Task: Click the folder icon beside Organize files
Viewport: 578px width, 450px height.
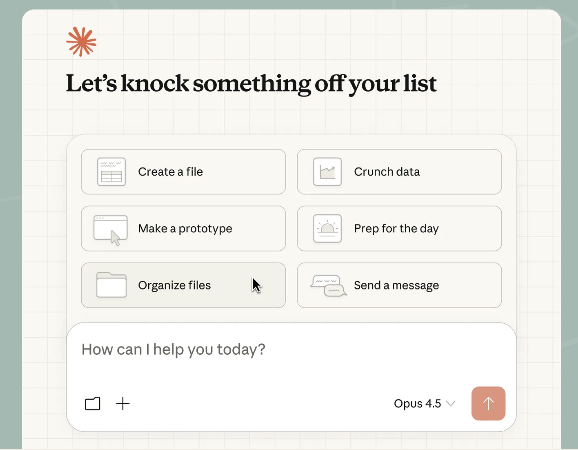Action: 111,285
